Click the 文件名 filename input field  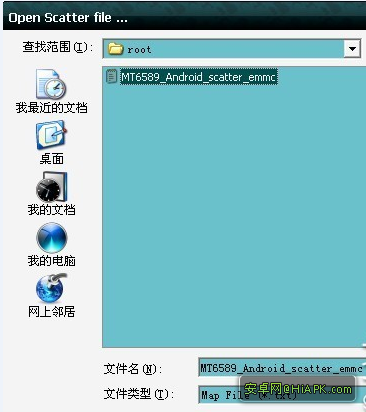(x=282, y=368)
